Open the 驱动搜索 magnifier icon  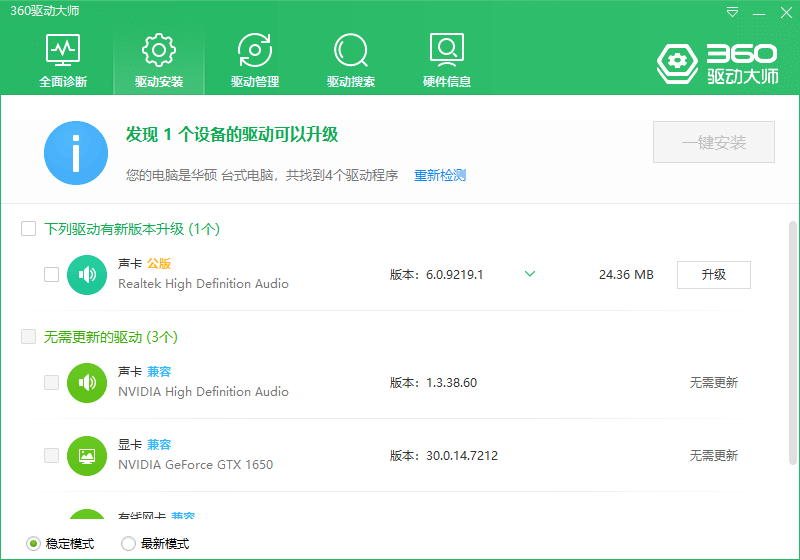click(x=351, y=49)
